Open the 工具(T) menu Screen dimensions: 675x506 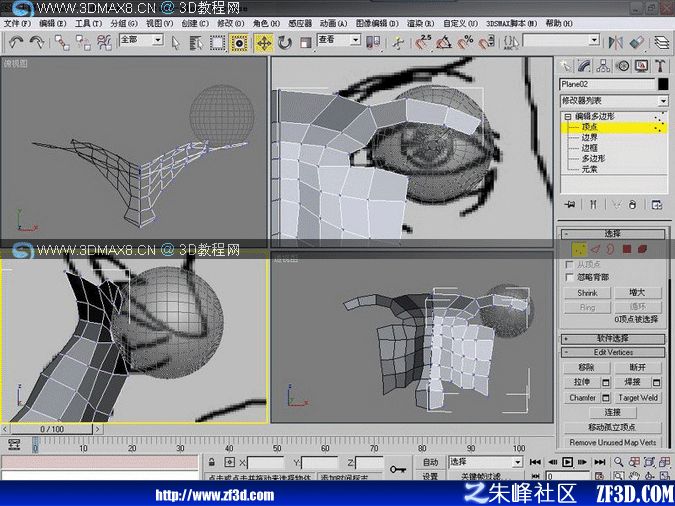point(88,23)
